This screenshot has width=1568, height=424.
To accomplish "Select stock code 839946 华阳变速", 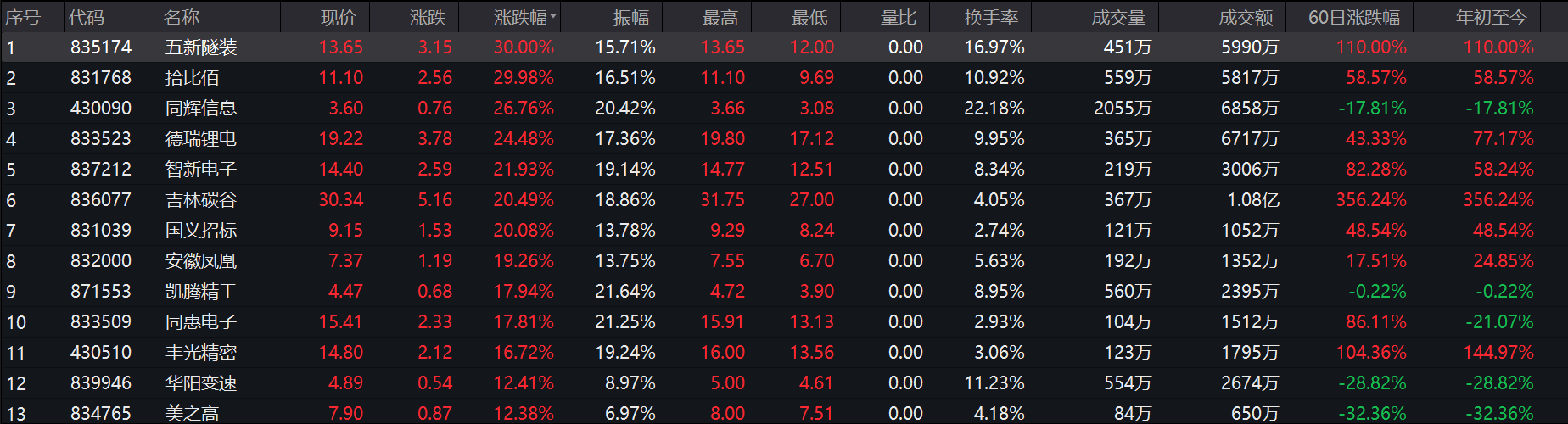I will point(101,383).
